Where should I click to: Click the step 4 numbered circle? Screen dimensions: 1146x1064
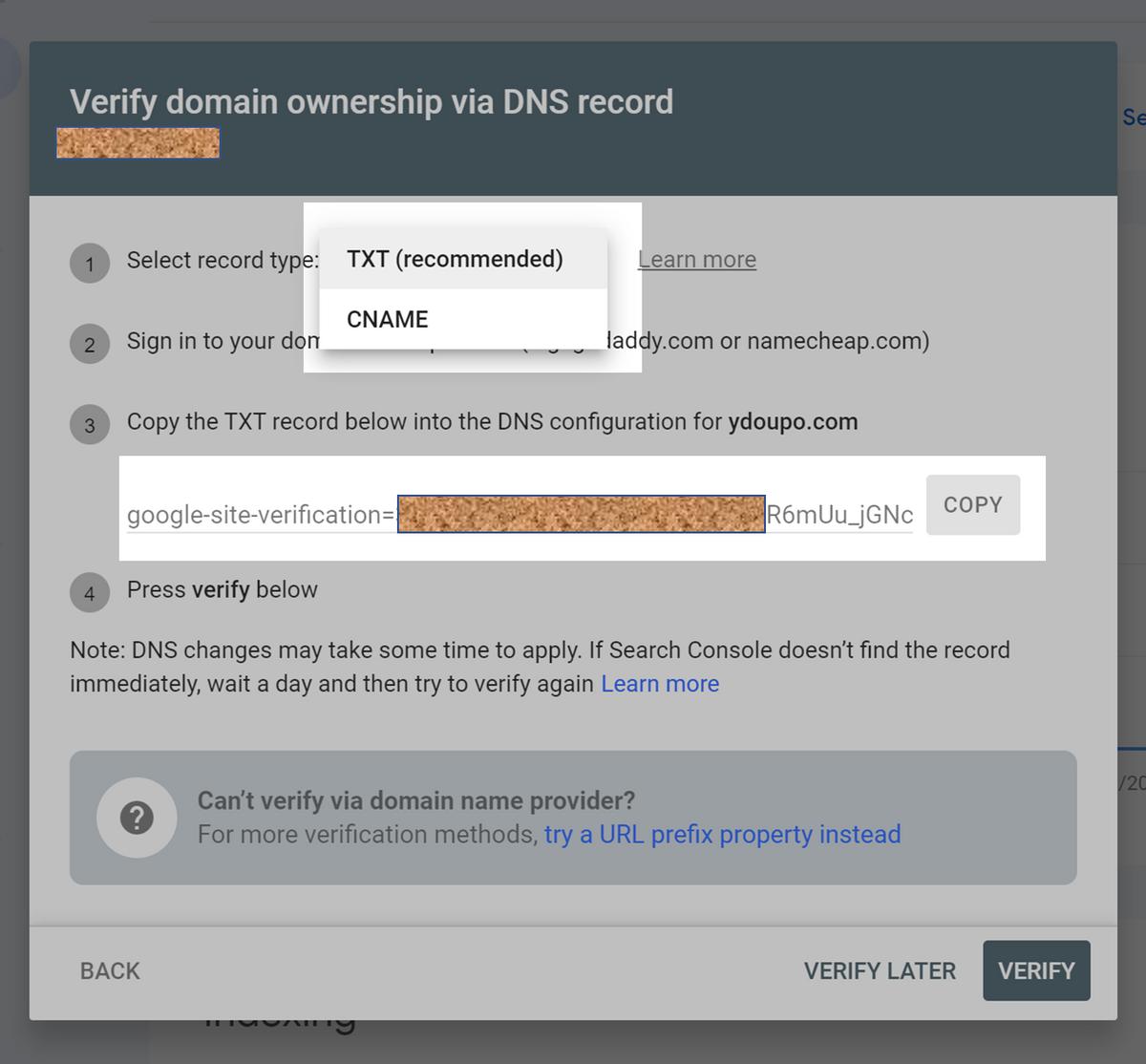pos(89,593)
